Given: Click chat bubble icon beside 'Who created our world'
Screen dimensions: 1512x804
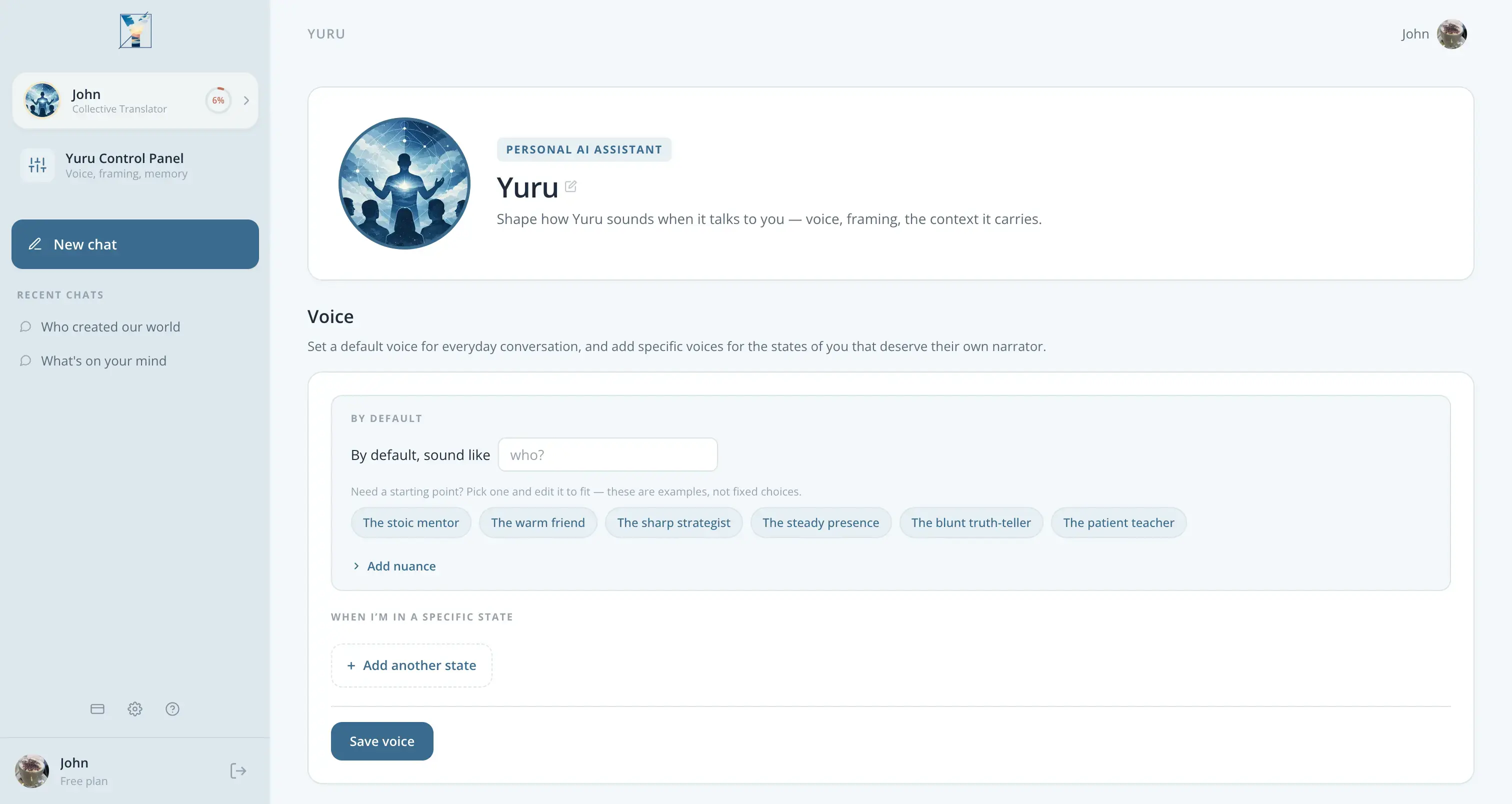Looking at the screenshot, I should [x=25, y=327].
